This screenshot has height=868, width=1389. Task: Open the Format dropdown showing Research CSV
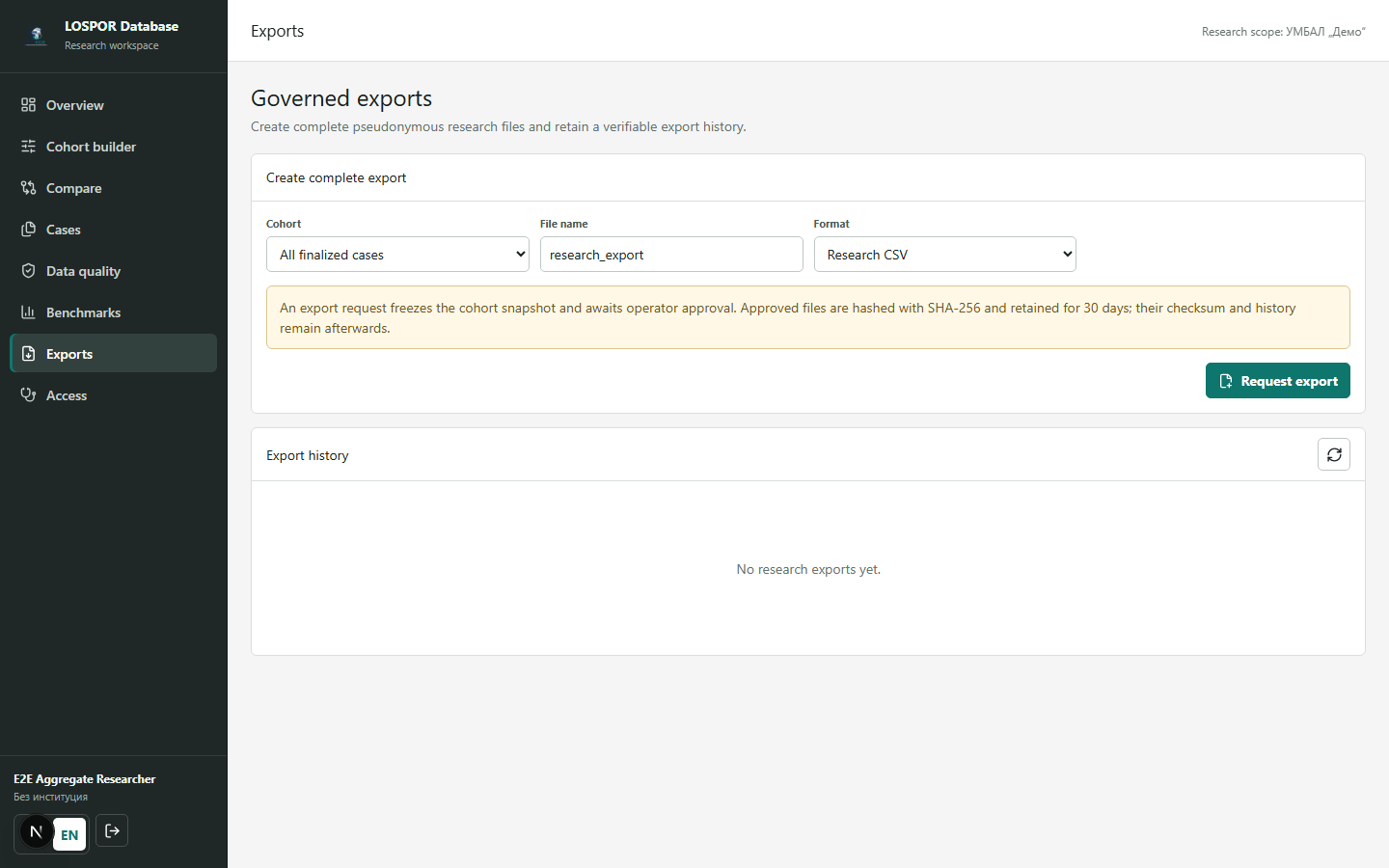click(x=945, y=255)
